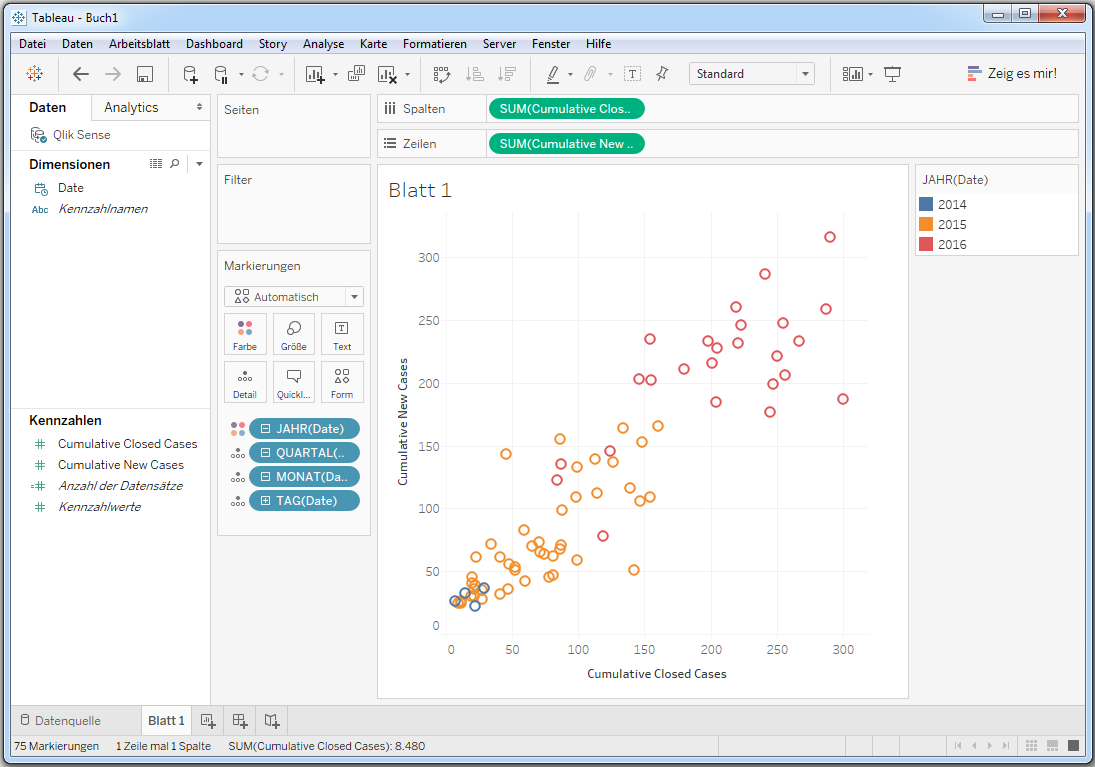Screen dimensions: 1095x767
Task: Click the highlight pen icon
Action: click(552, 74)
